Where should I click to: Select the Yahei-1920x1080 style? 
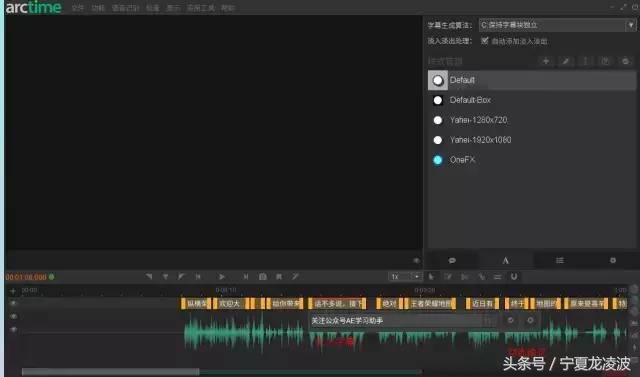point(532,140)
